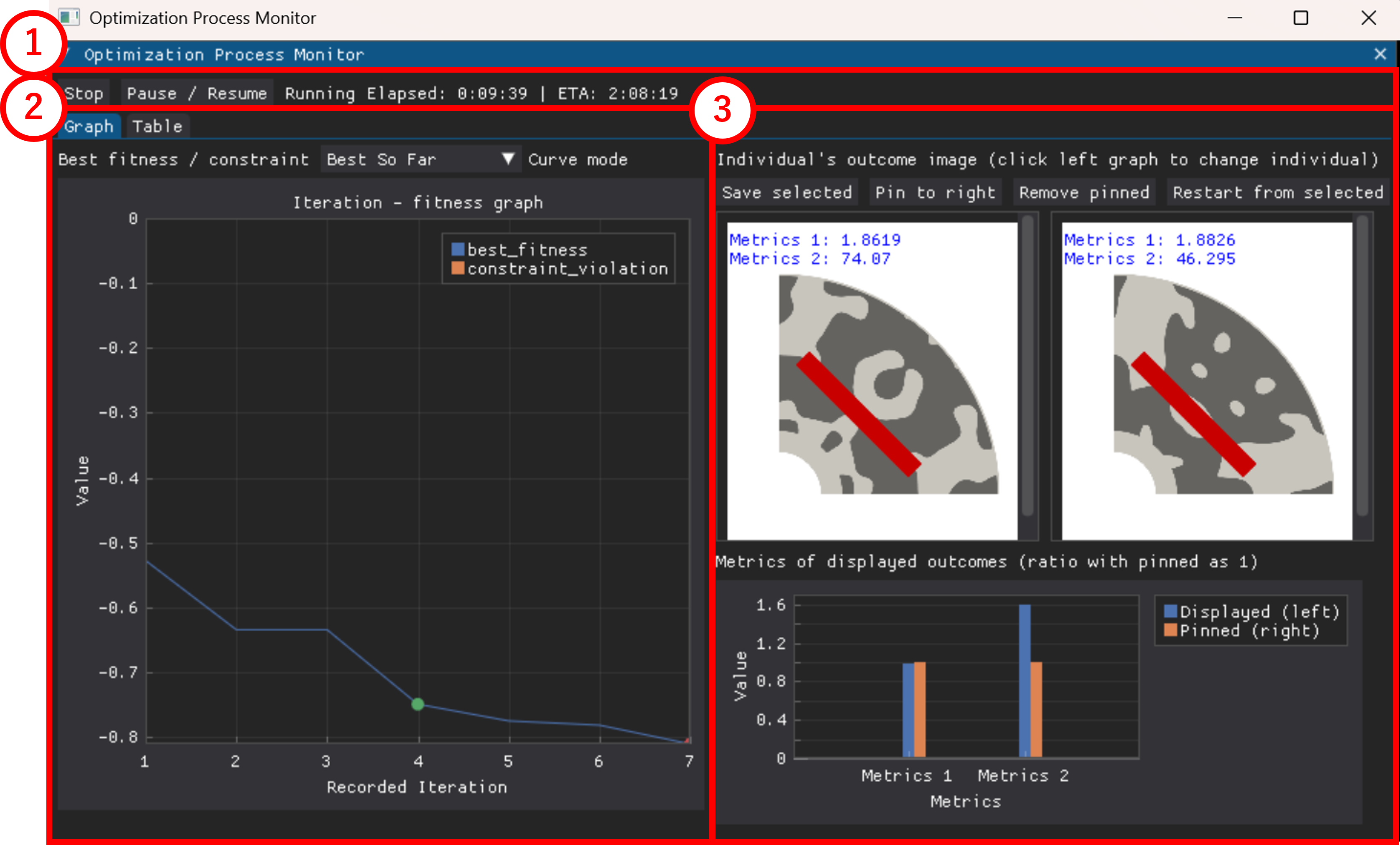
Task: Select the green point at iteration 4
Action: (x=418, y=704)
